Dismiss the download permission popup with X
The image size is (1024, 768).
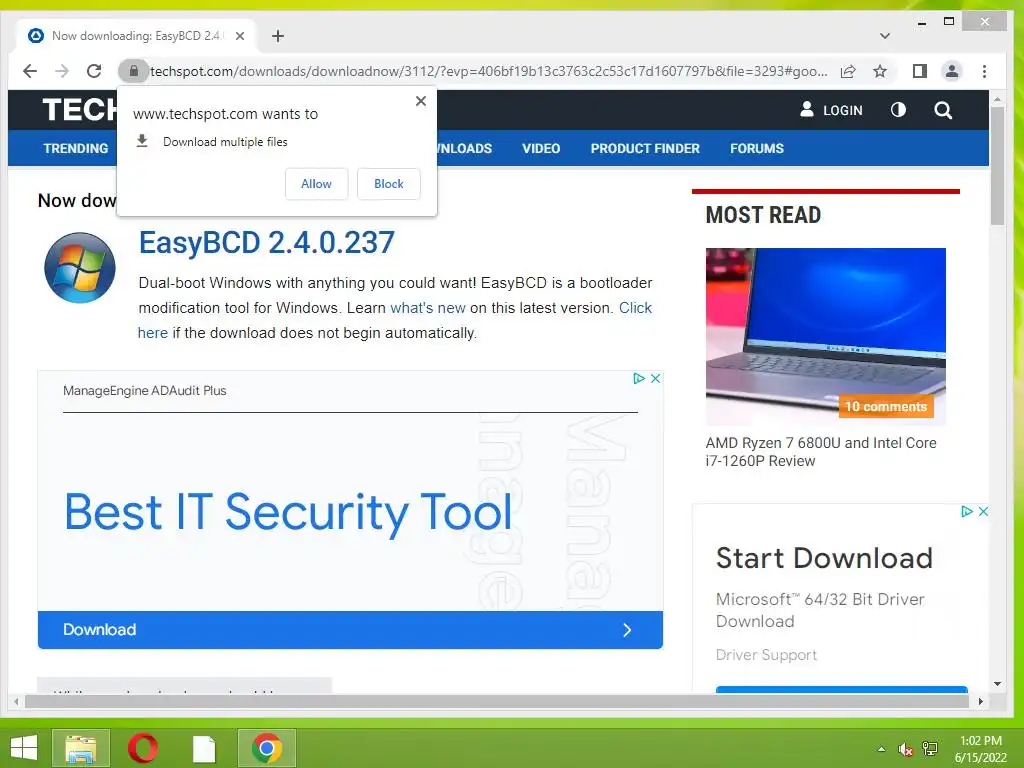coord(421,101)
